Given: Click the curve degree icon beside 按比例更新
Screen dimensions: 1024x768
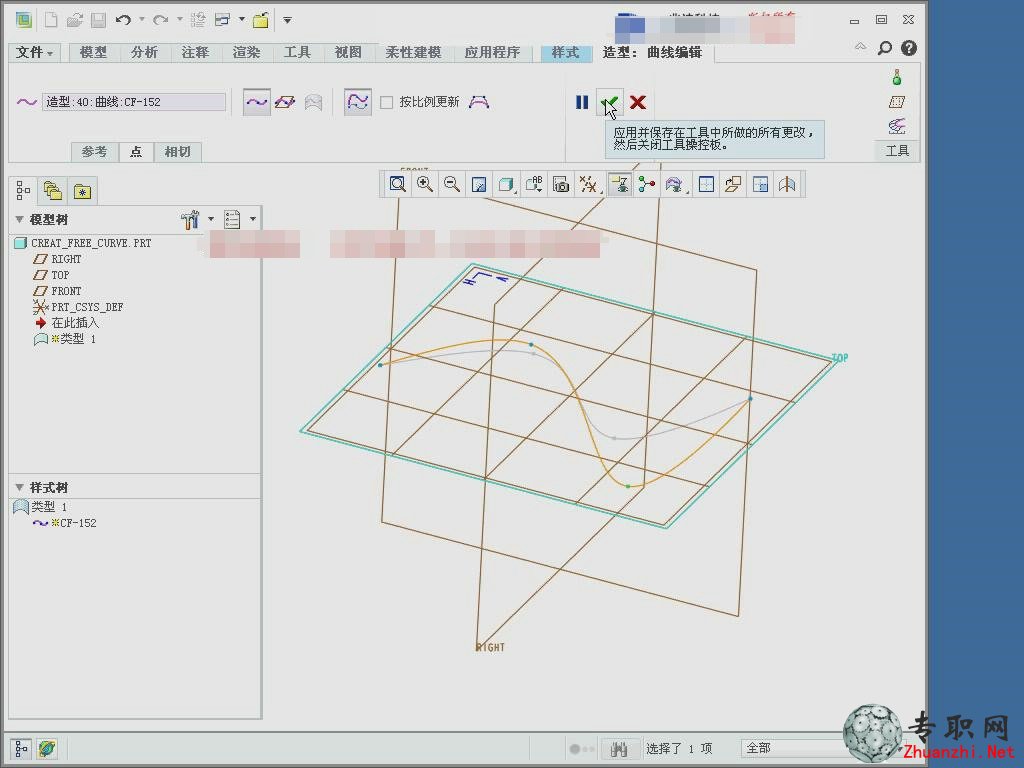Looking at the screenshot, I should pyautogui.click(x=479, y=102).
